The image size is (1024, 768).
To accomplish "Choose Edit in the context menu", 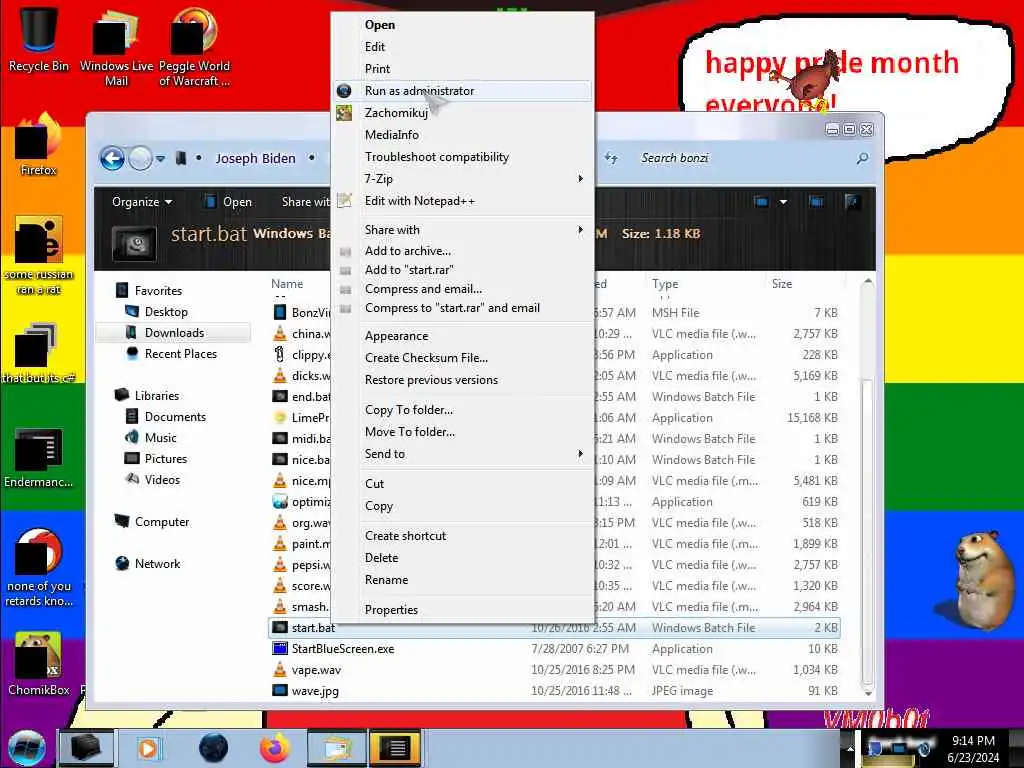I will coord(375,46).
